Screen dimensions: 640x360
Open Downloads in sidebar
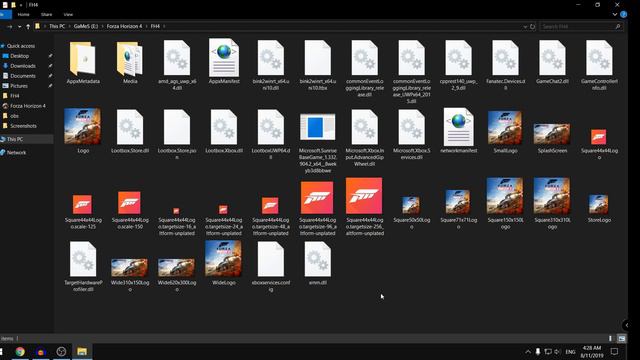pos(22,66)
